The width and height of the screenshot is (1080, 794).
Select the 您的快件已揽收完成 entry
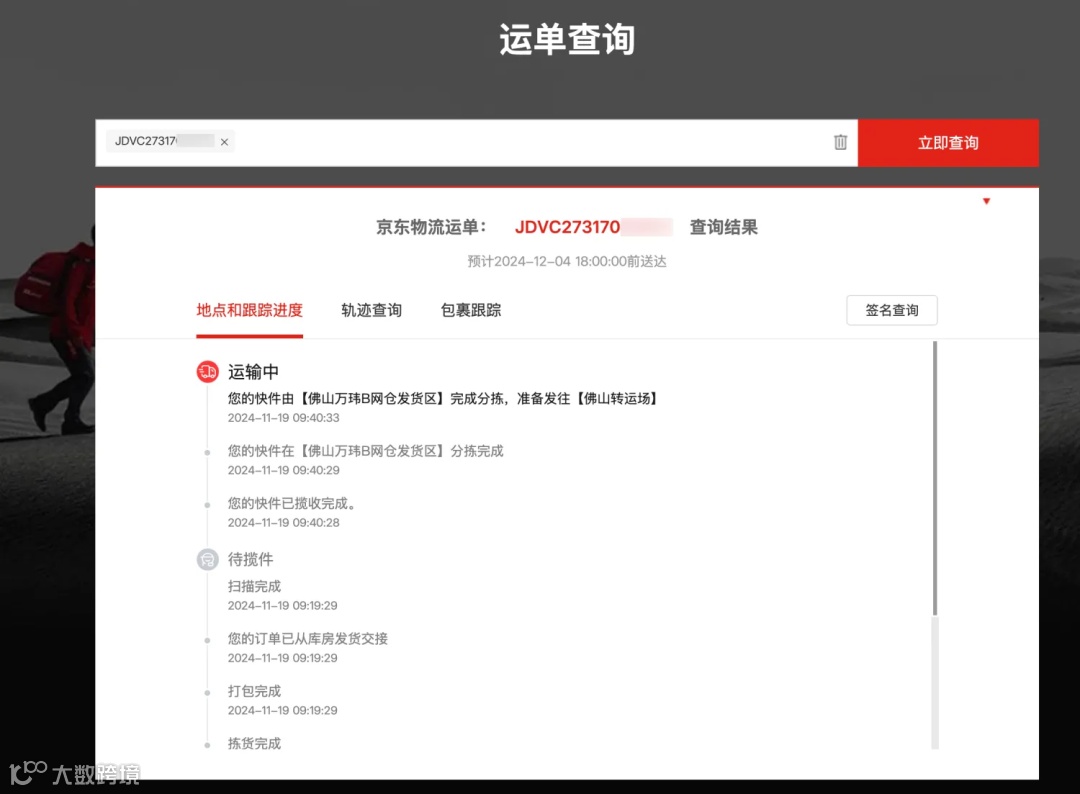click(292, 503)
